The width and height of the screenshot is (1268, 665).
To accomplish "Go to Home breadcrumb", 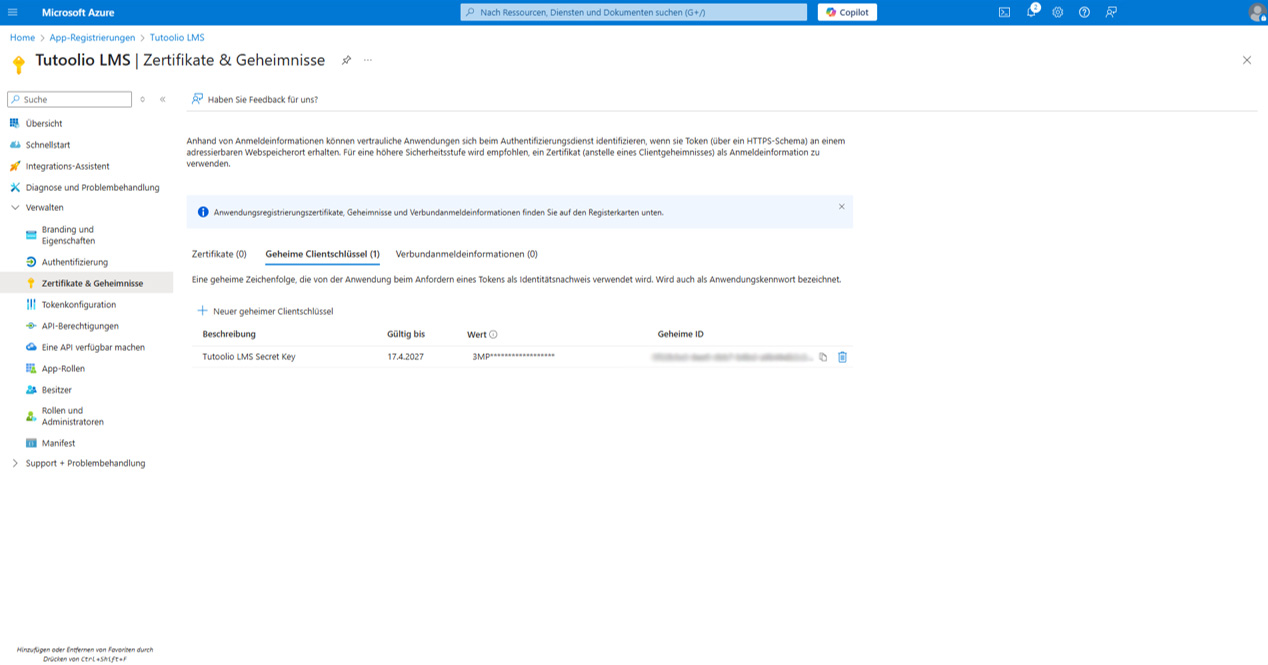I will point(22,37).
